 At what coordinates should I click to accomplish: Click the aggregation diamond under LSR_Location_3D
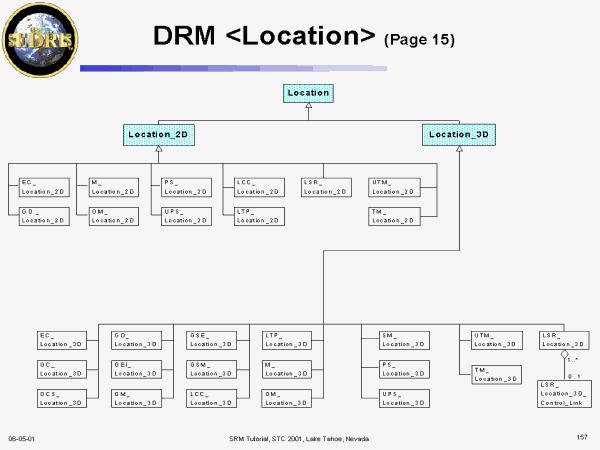tap(564, 355)
